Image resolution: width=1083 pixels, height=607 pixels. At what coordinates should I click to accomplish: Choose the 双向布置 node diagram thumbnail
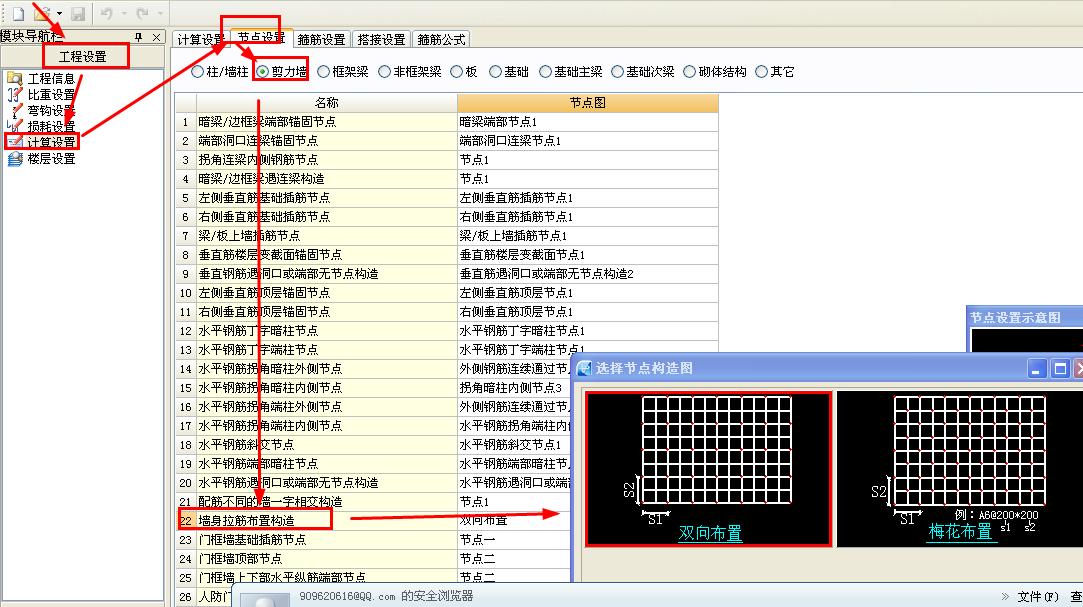(709, 470)
